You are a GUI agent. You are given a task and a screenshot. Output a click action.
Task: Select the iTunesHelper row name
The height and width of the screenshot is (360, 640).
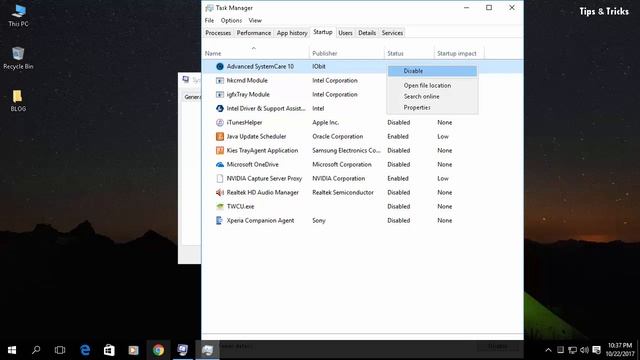(244, 122)
